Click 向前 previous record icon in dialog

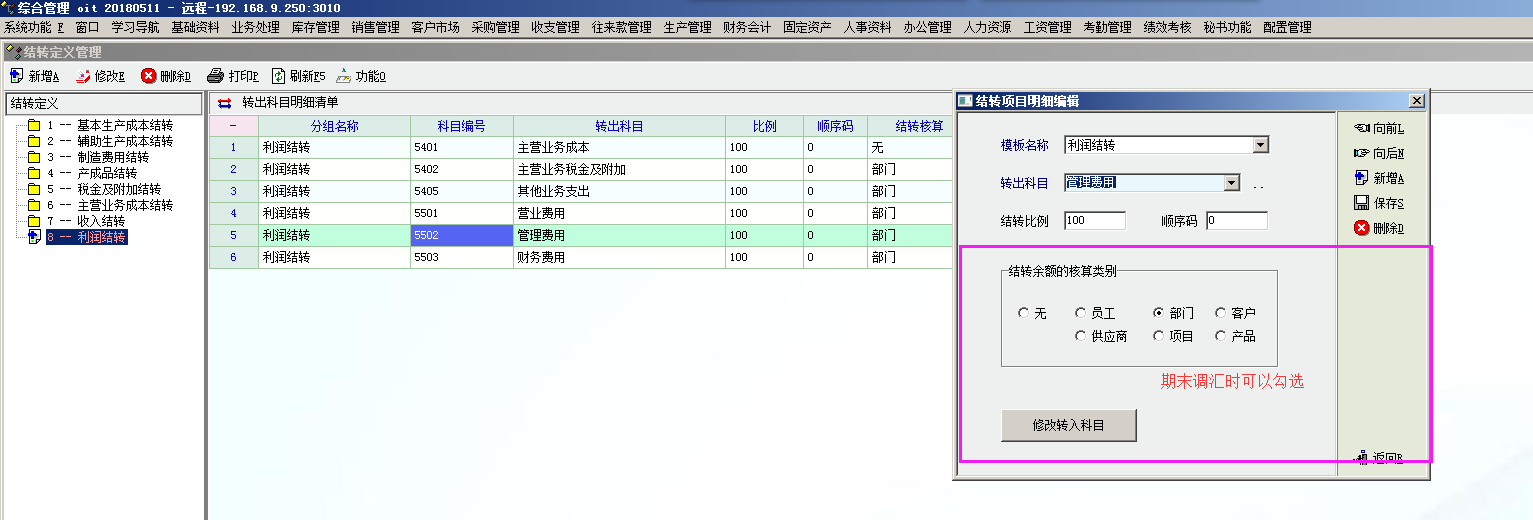1361,128
